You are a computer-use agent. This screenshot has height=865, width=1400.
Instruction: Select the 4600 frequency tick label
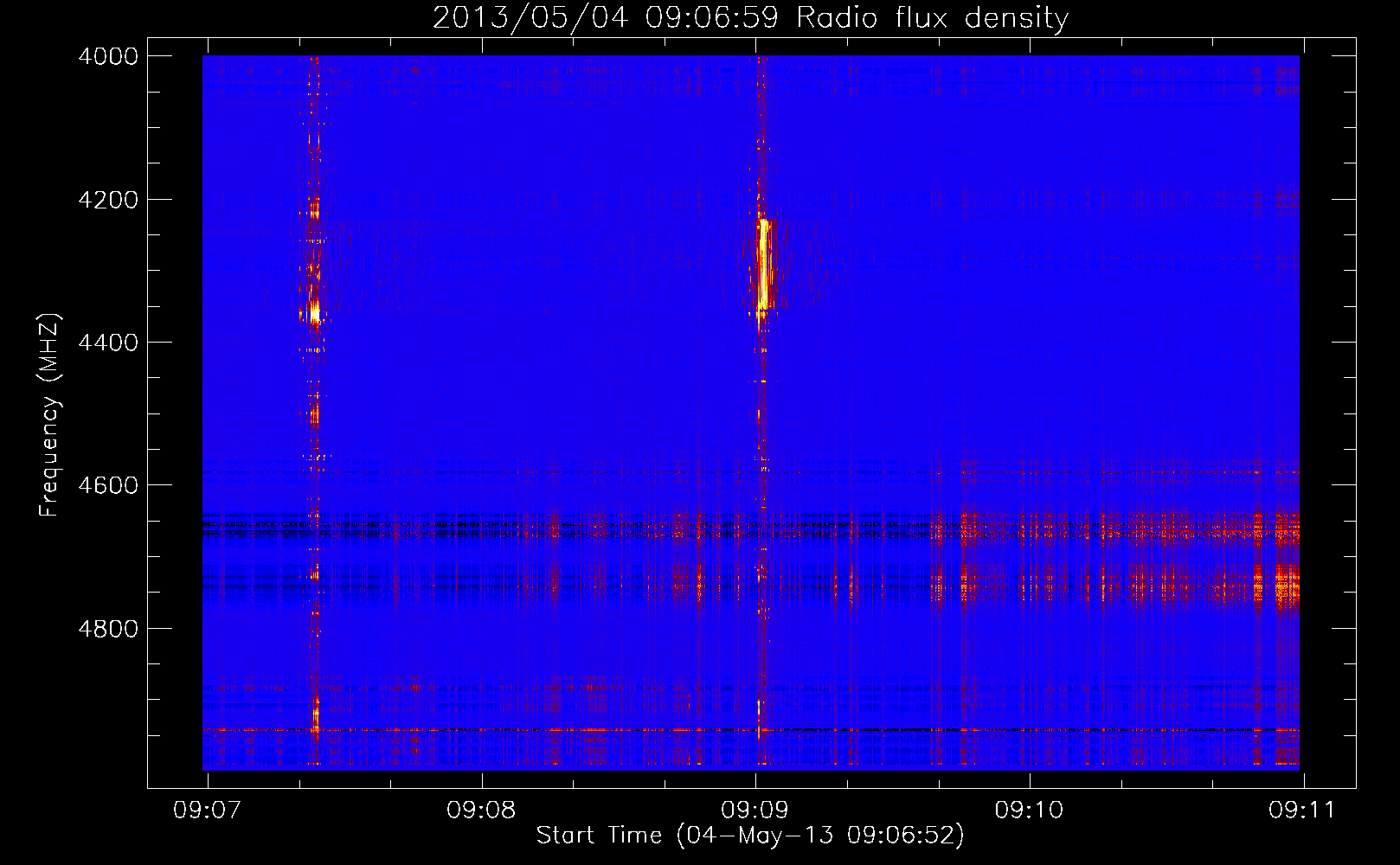point(108,485)
